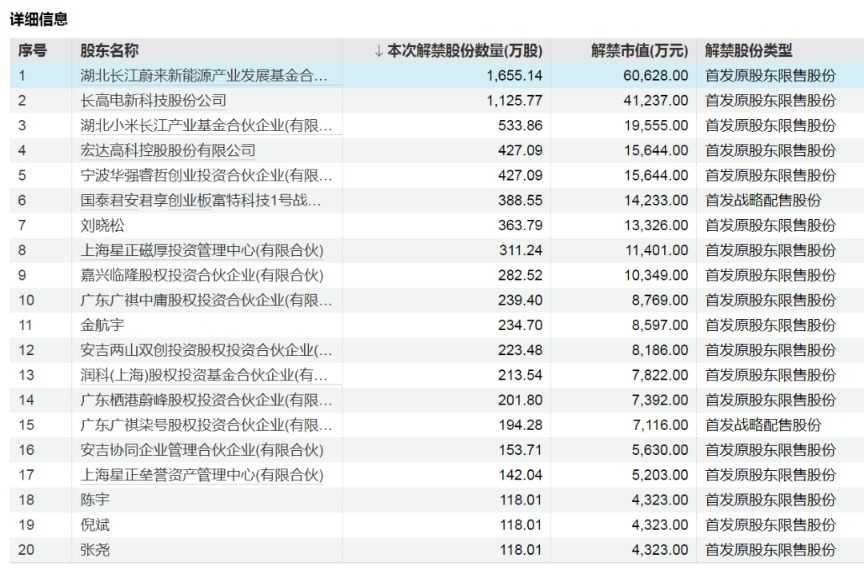This screenshot has width=864, height=570.
Task: Select share count cell 311.24
Action: tap(521, 250)
